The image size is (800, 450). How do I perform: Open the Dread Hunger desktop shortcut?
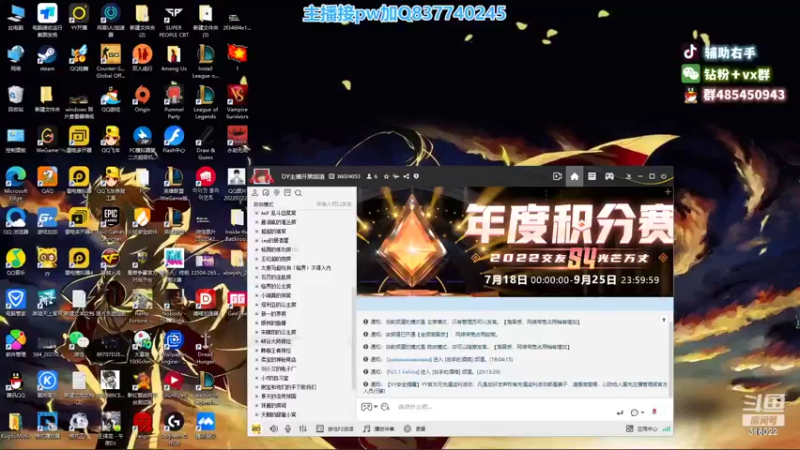tap(205, 347)
